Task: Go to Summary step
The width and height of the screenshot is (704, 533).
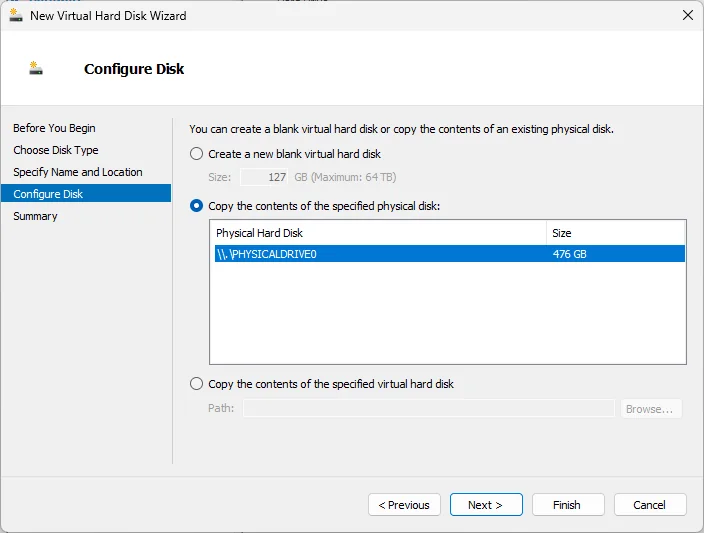Action: click(35, 216)
